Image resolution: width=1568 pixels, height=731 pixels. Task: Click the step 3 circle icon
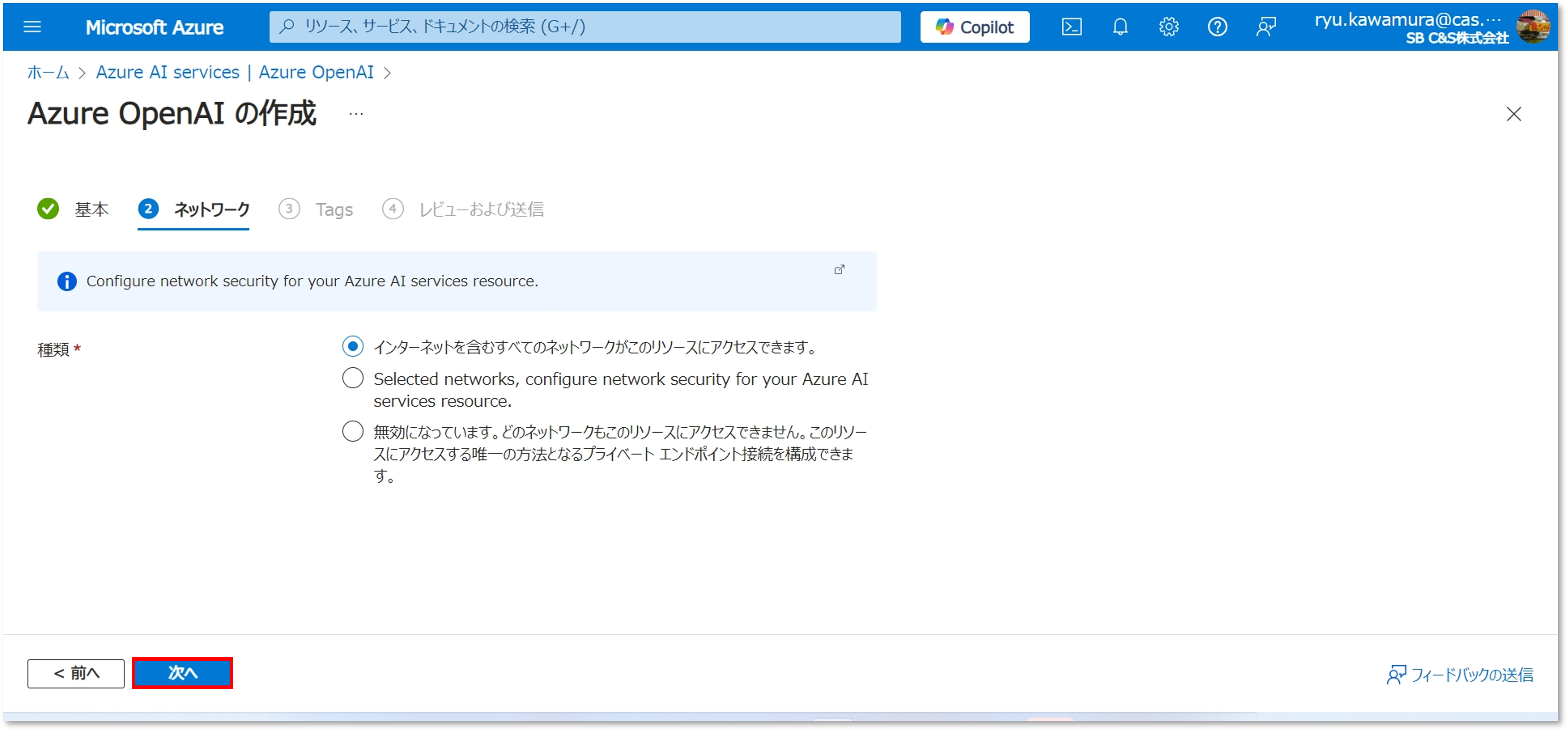(x=289, y=209)
